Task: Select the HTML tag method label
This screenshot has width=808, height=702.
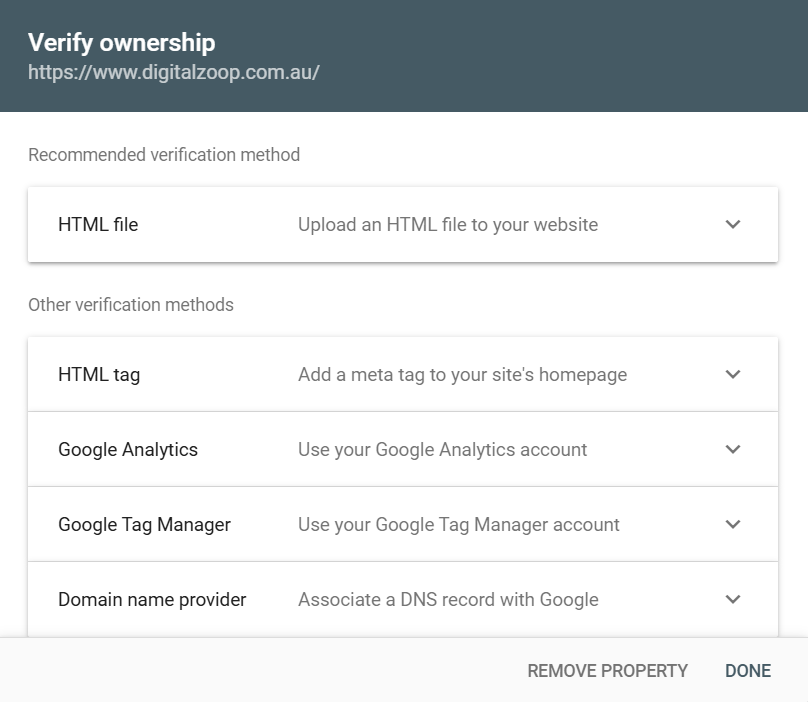Action: [x=99, y=375]
